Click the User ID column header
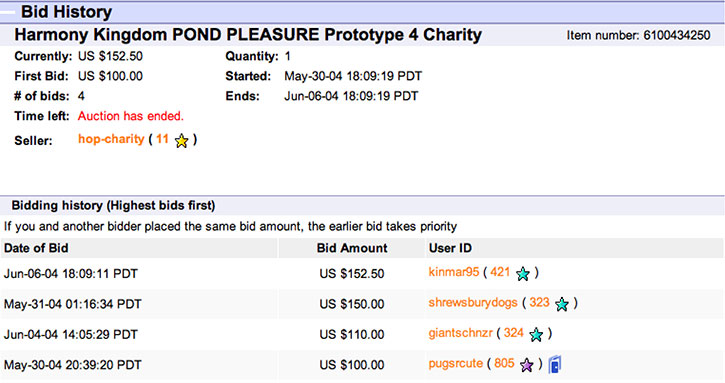This screenshot has height=383, width=725. tap(450, 248)
